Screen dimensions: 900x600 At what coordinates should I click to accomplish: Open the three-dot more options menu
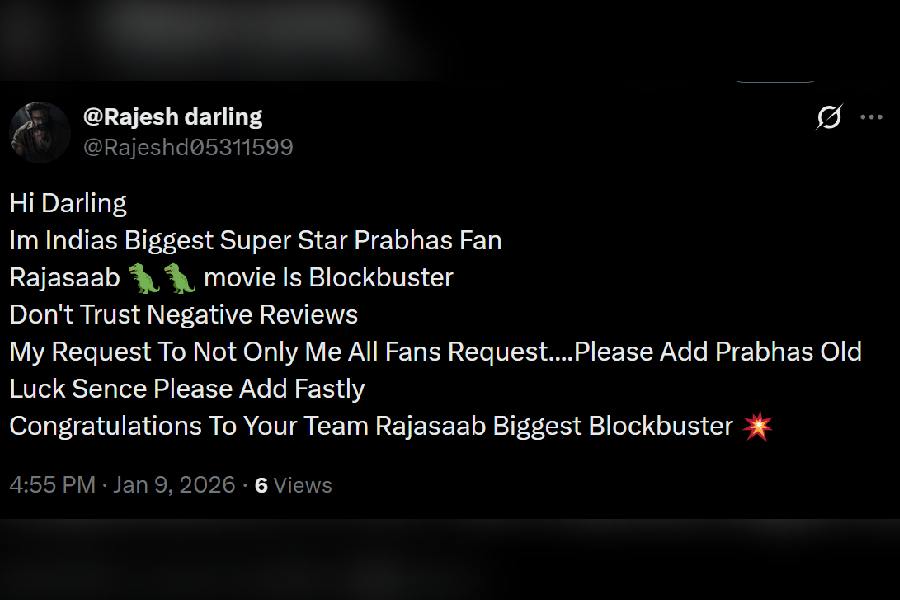coord(871,117)
